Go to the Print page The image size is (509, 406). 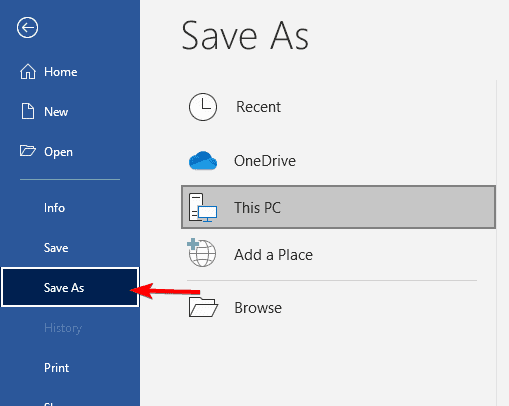(x=57, y=368)
